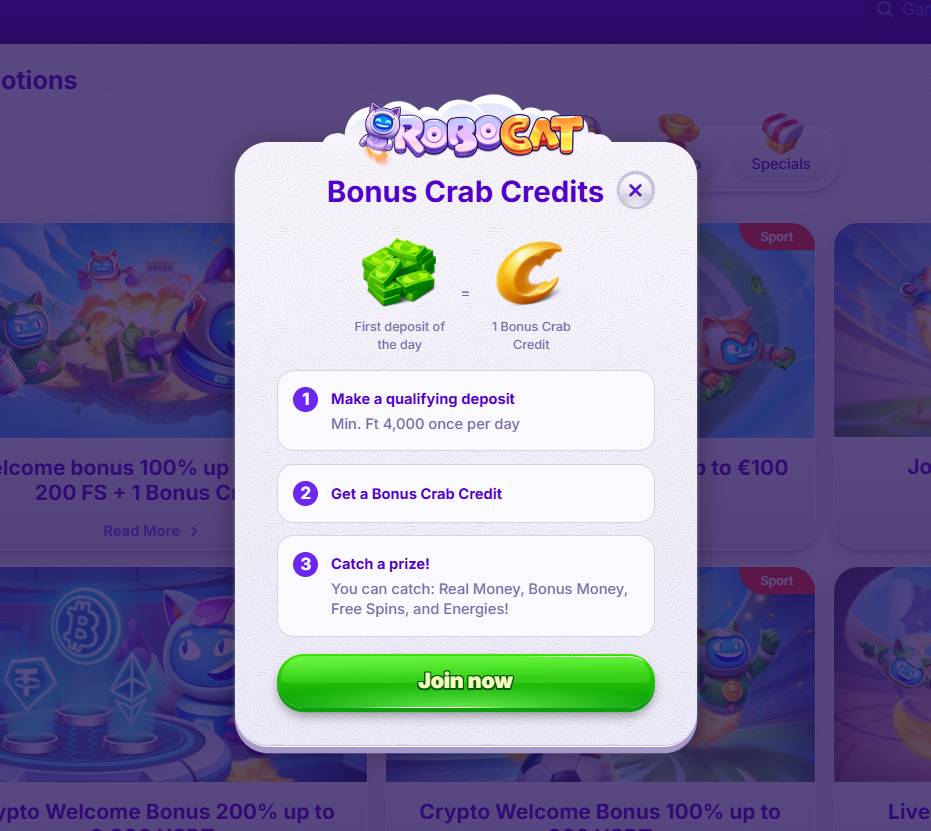Click the green cash stack icon
Viewport: 931px width, 831px height.
coord(399,272)
